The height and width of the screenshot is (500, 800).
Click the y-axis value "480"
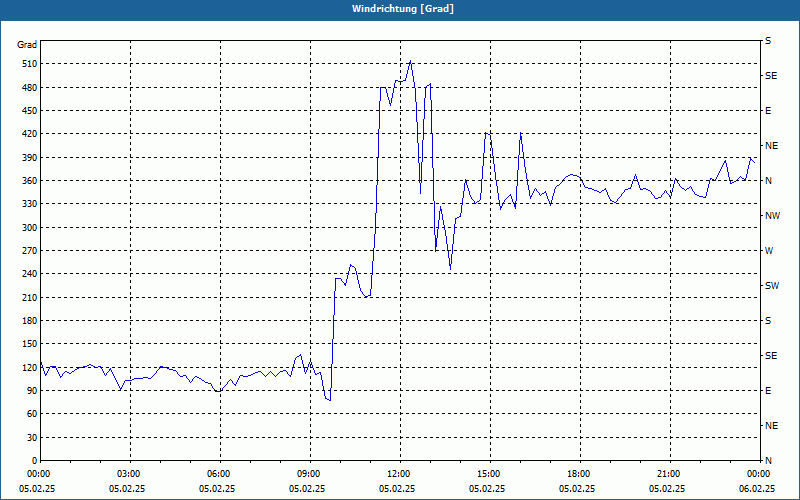pyautogui.click(x=30, y=88)
